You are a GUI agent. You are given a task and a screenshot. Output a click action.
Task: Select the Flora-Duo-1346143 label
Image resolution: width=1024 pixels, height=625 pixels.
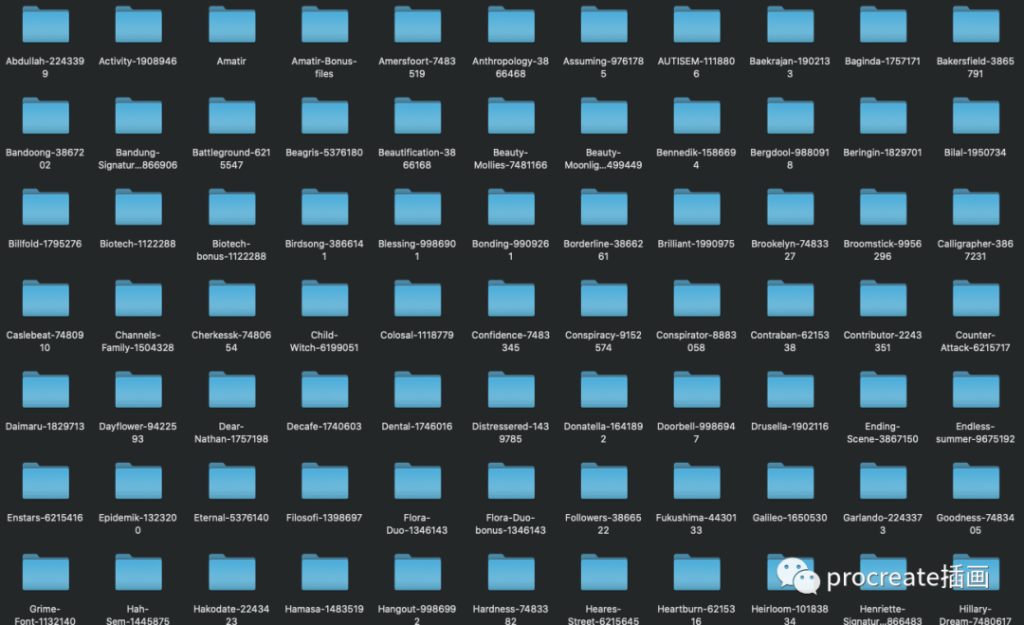coord(417,524)
